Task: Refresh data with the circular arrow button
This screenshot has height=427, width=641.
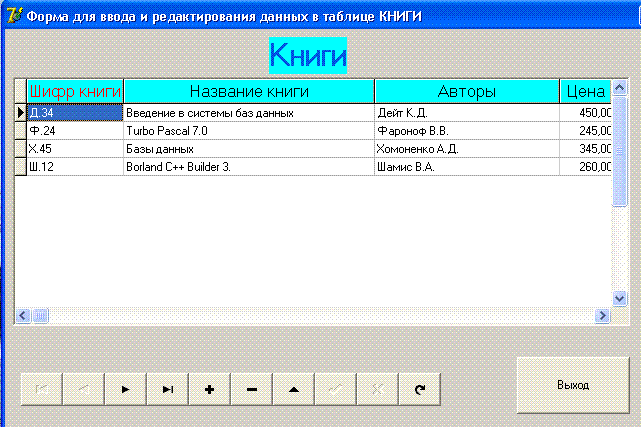Action: (420, 389)
